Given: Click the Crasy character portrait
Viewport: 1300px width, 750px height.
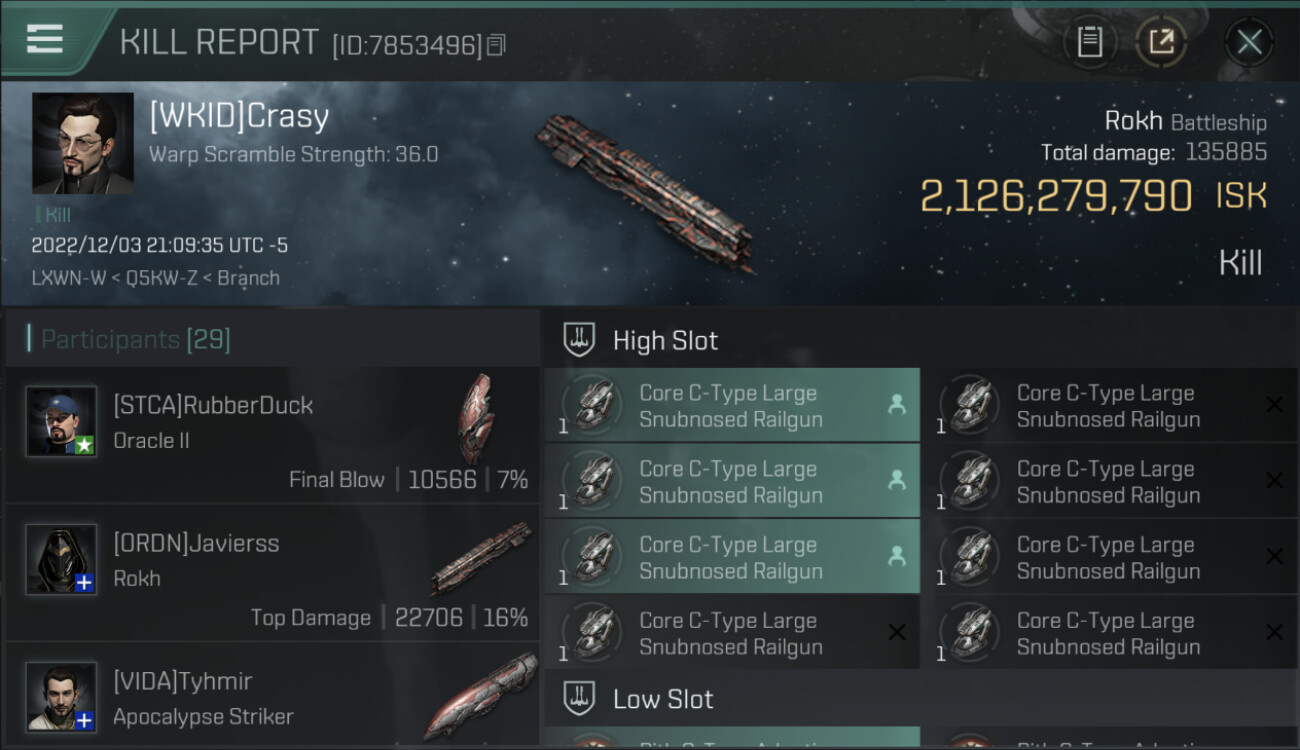Looking at the screenshot, I should pos(83,143).
